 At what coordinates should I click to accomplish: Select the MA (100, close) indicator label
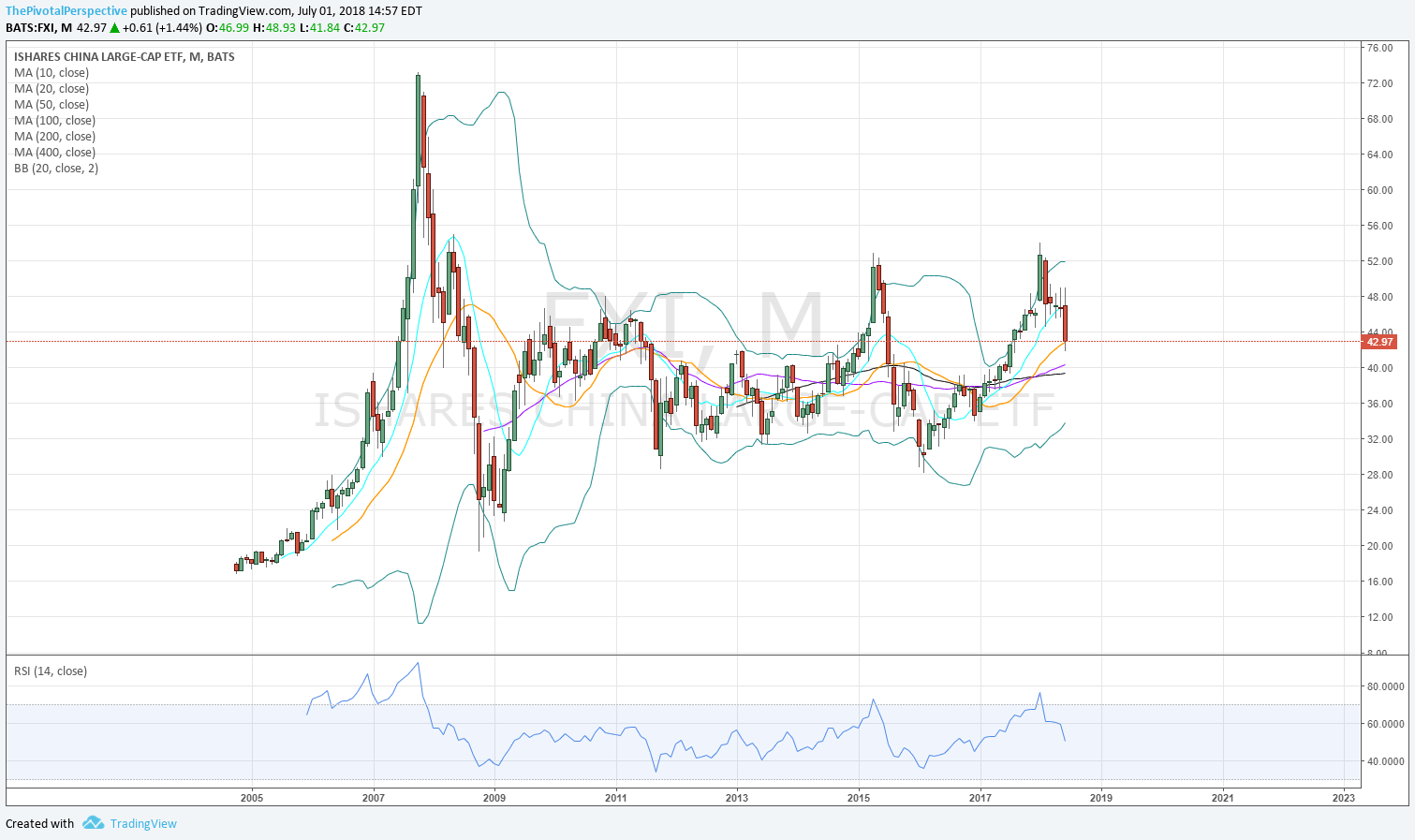point(54,121)
